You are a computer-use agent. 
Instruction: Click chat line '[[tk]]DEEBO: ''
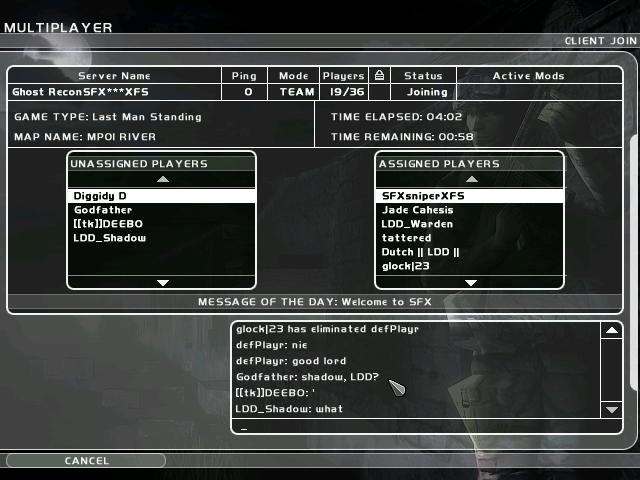(275, 393)
